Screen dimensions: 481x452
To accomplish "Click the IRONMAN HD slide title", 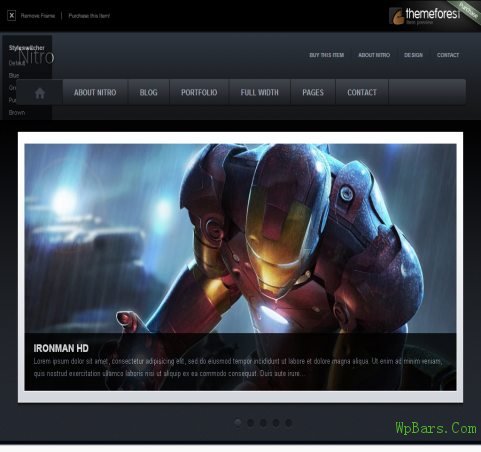I will click(x=61, y=348).
